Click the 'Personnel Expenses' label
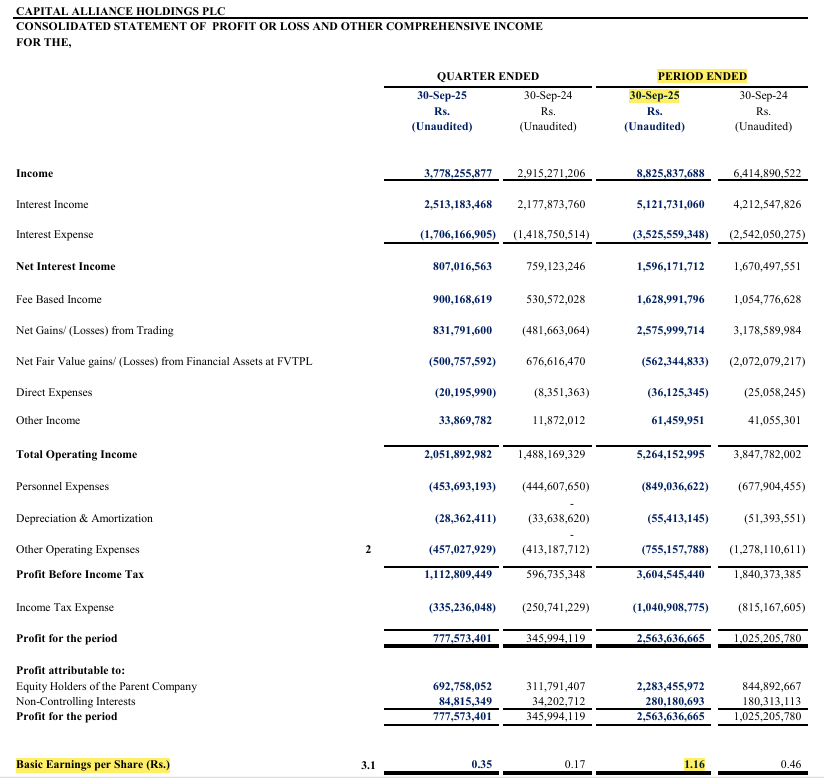This screenshot has height=778, width=824. (x=63, y=487)
